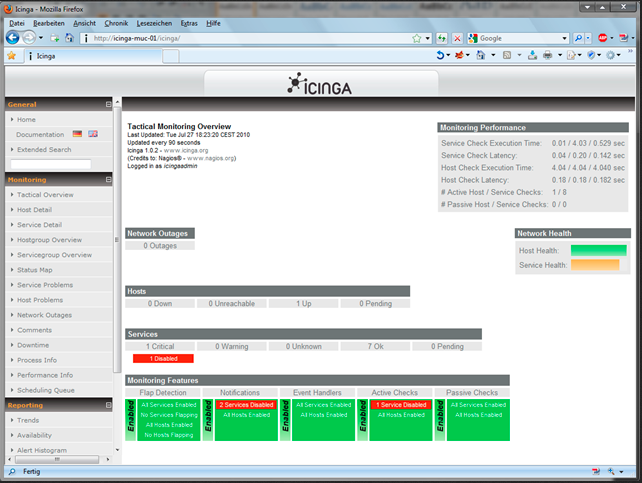Click the sidebar horizontal scrollbar thumb
Viewport: 642px width, 483px height.
click(x=57, y=460)
